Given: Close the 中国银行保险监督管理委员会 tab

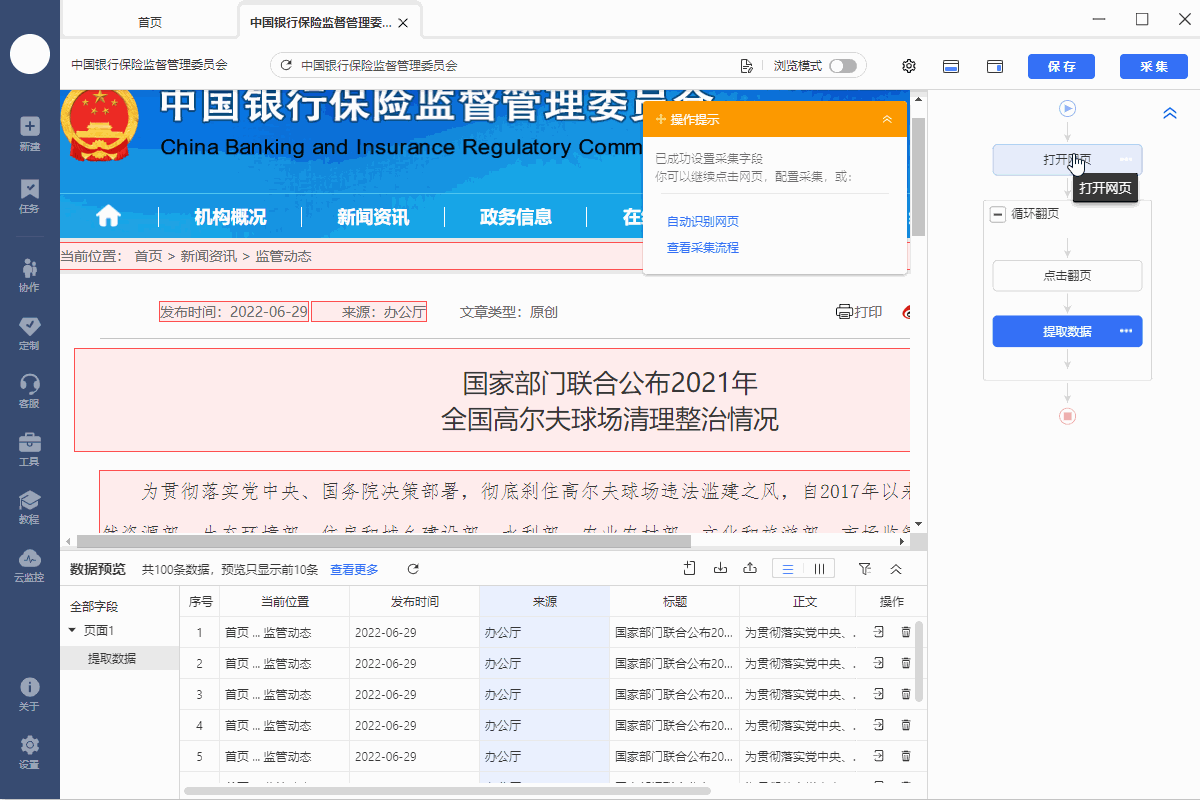Looking at the screenshot, I should pos(402,22).
